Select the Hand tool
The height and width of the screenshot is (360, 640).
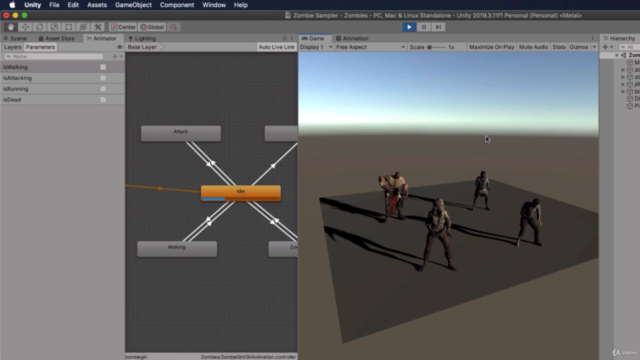click(11, 27)
